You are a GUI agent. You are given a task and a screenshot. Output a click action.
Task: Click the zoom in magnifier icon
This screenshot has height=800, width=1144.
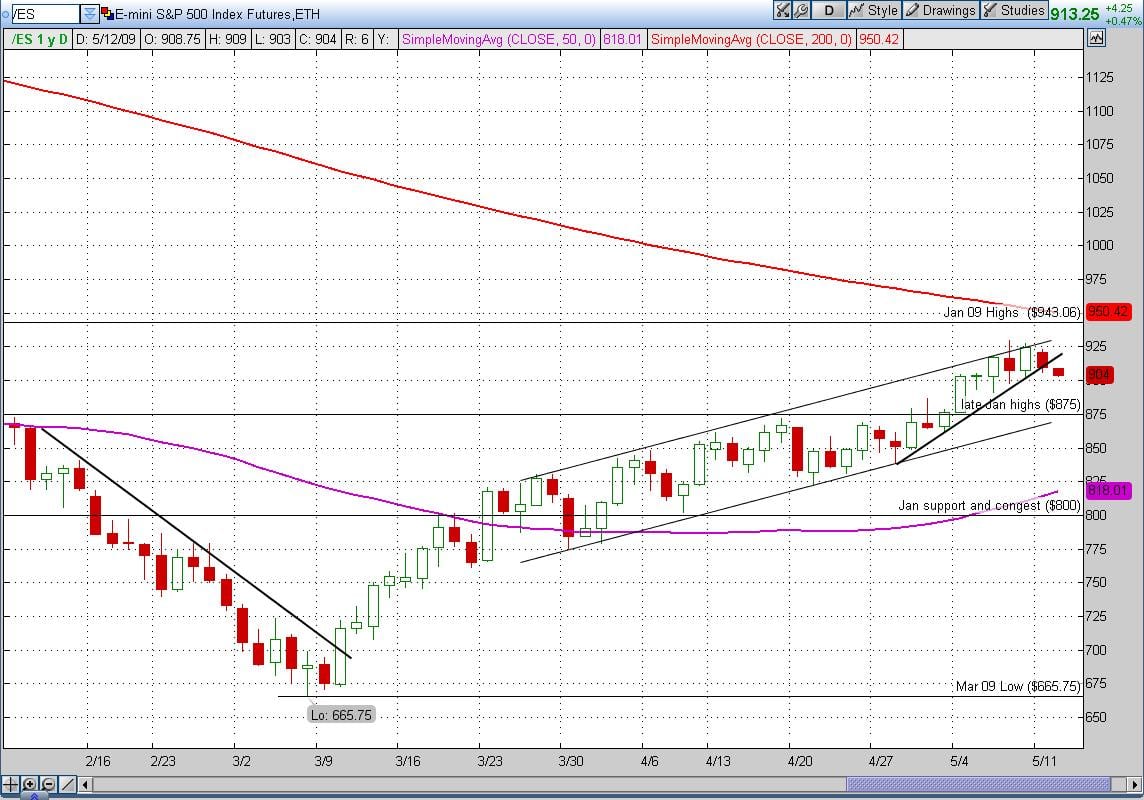pos(30,785)
